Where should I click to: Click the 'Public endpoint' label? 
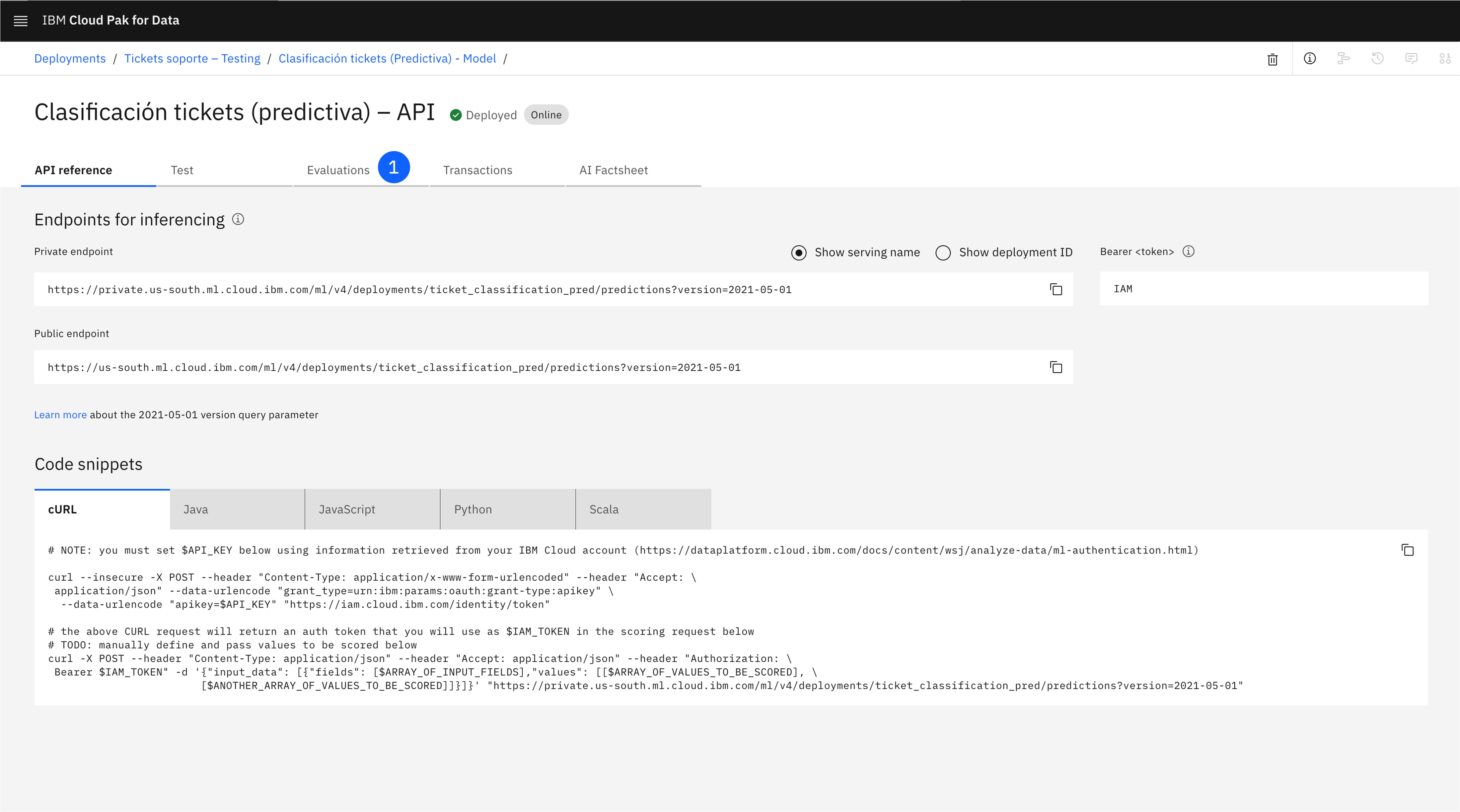pos(71,334)
